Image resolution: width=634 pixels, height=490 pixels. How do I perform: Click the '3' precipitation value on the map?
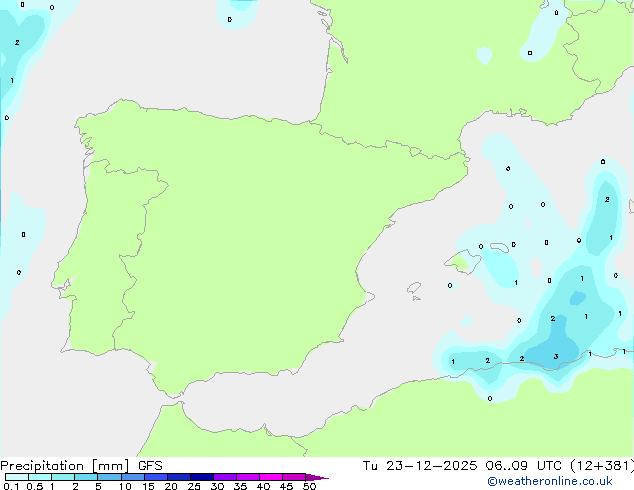[556, 357]
